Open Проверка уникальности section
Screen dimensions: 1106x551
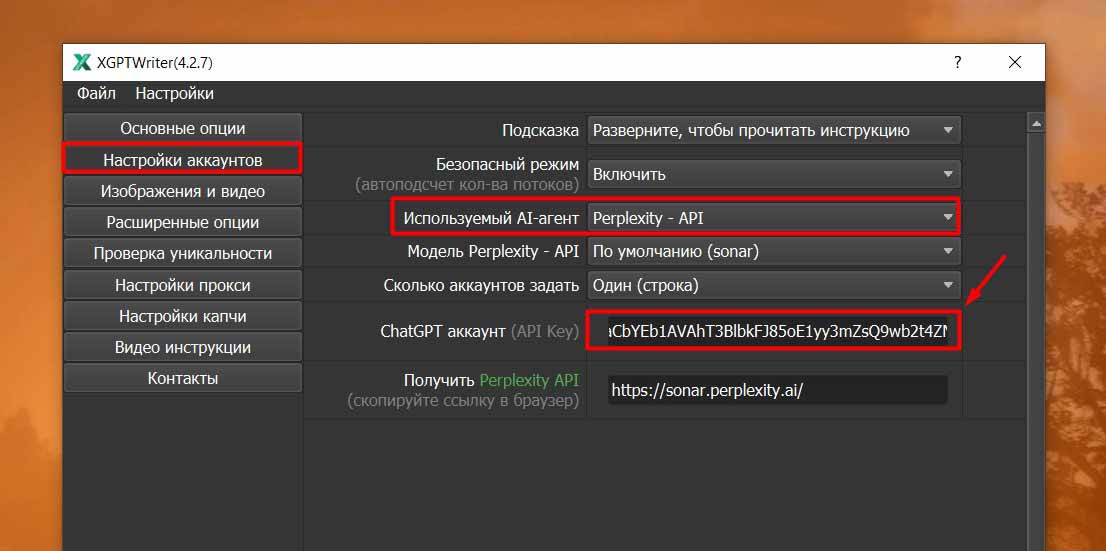pyautogui.click(x=182, y=254)
